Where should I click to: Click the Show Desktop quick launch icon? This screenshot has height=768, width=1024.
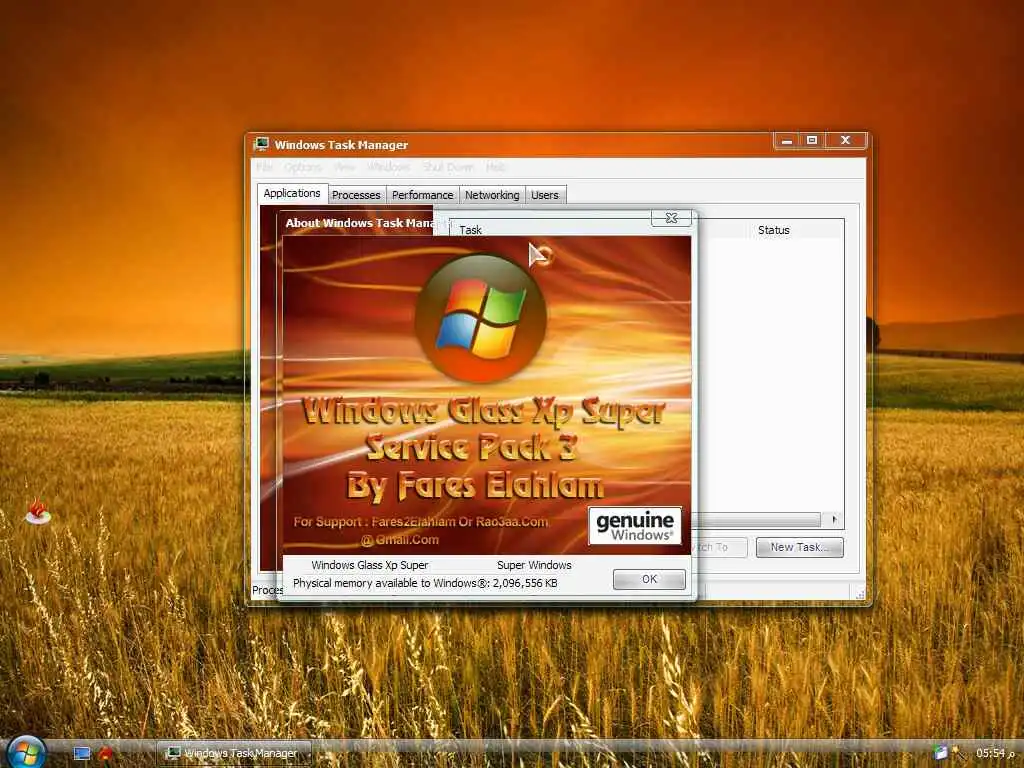pyautogui.click(x=82, y=753)
